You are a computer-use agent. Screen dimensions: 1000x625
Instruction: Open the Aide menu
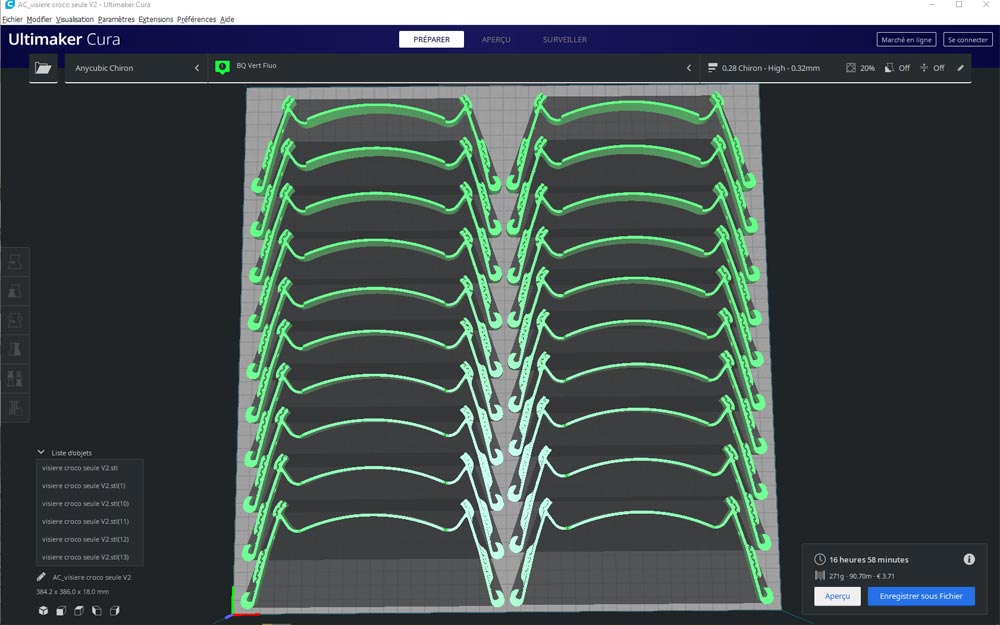pos(227,19)
